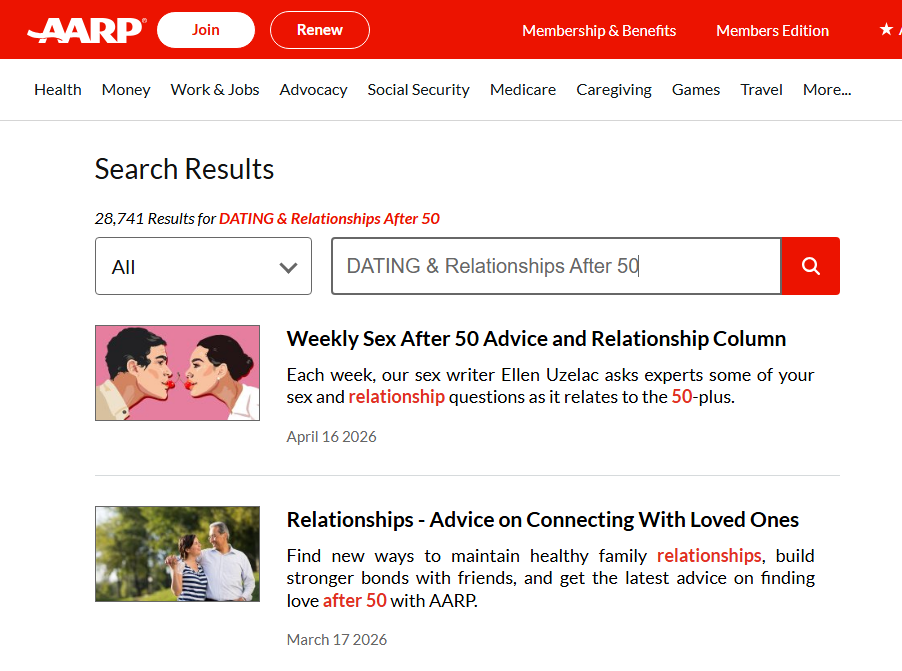Open the Money menu
The image size is (902, 671).
tap(126, 90)
